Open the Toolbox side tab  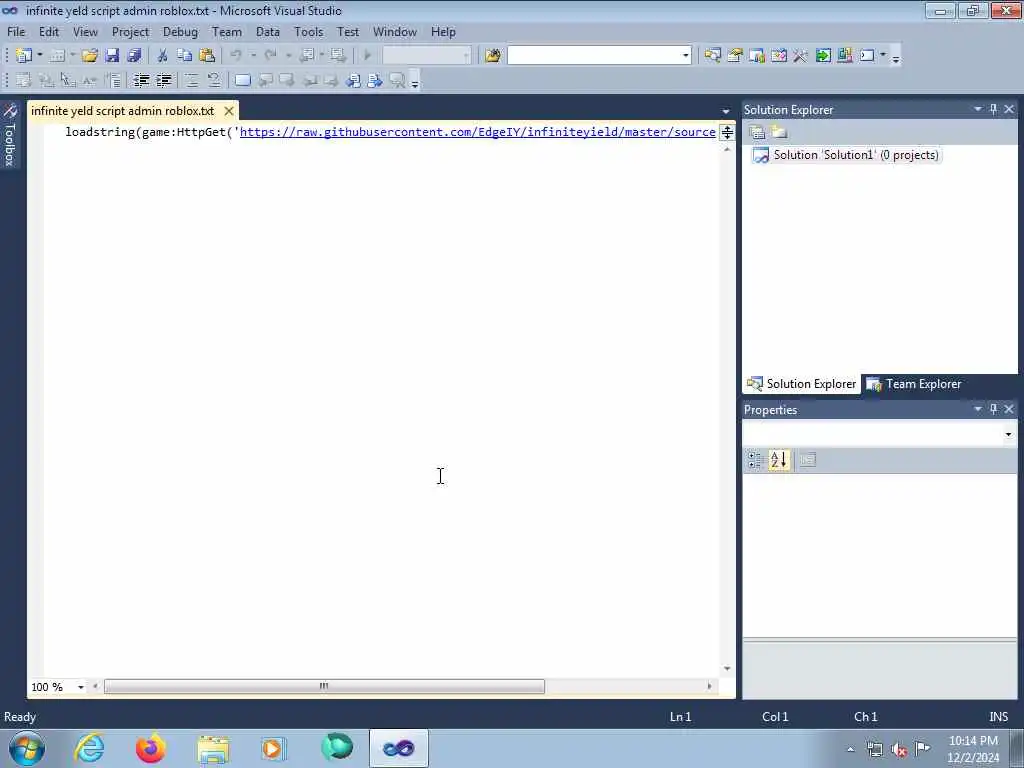pos(10,135)
